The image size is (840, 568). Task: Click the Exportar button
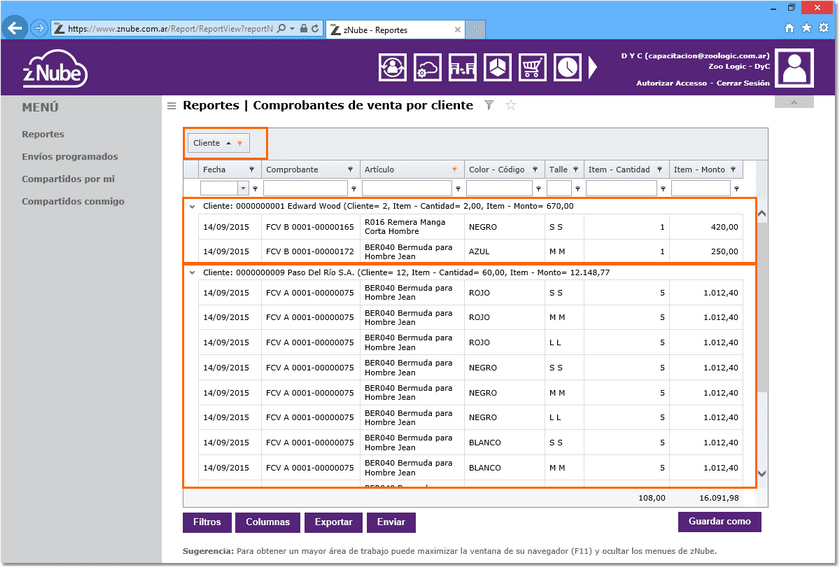333,522
